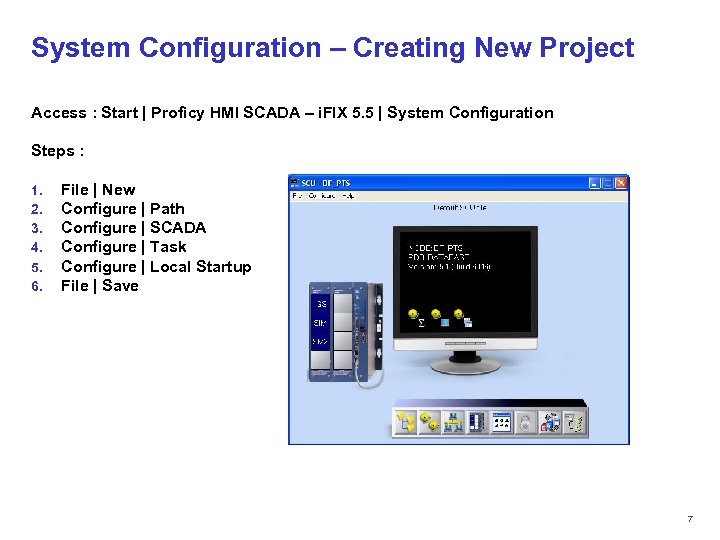The image size is (720, 540).
Task: Maximize the SCU - DT_PTS window
Action: pos(608,183)
